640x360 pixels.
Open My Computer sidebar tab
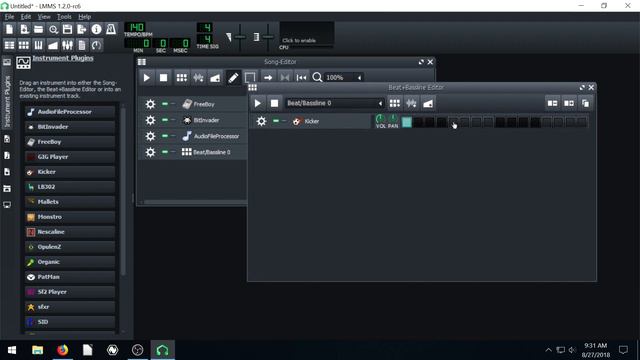click(x=7, y=205)
